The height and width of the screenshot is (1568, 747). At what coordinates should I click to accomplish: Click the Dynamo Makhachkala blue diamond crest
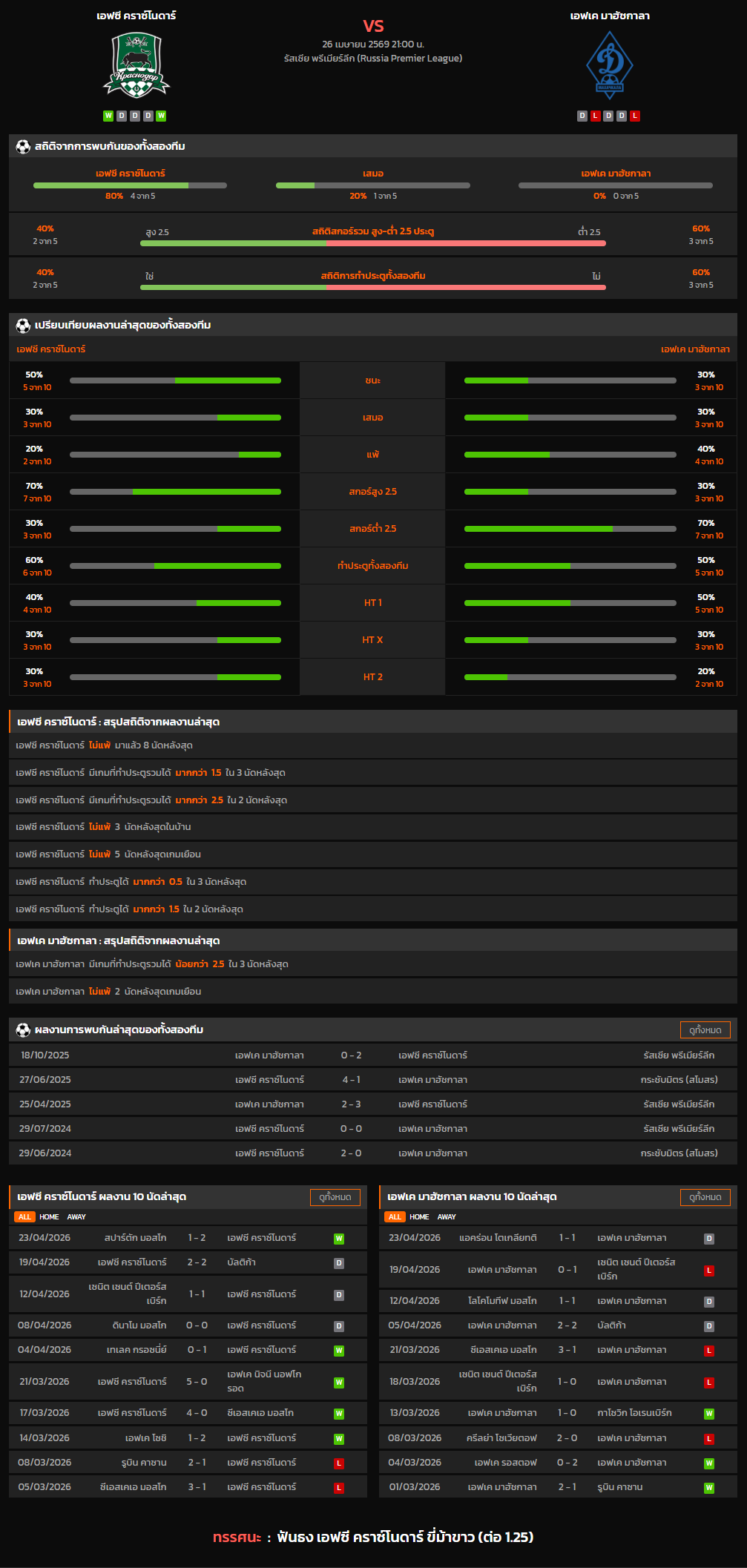[609, 66]
